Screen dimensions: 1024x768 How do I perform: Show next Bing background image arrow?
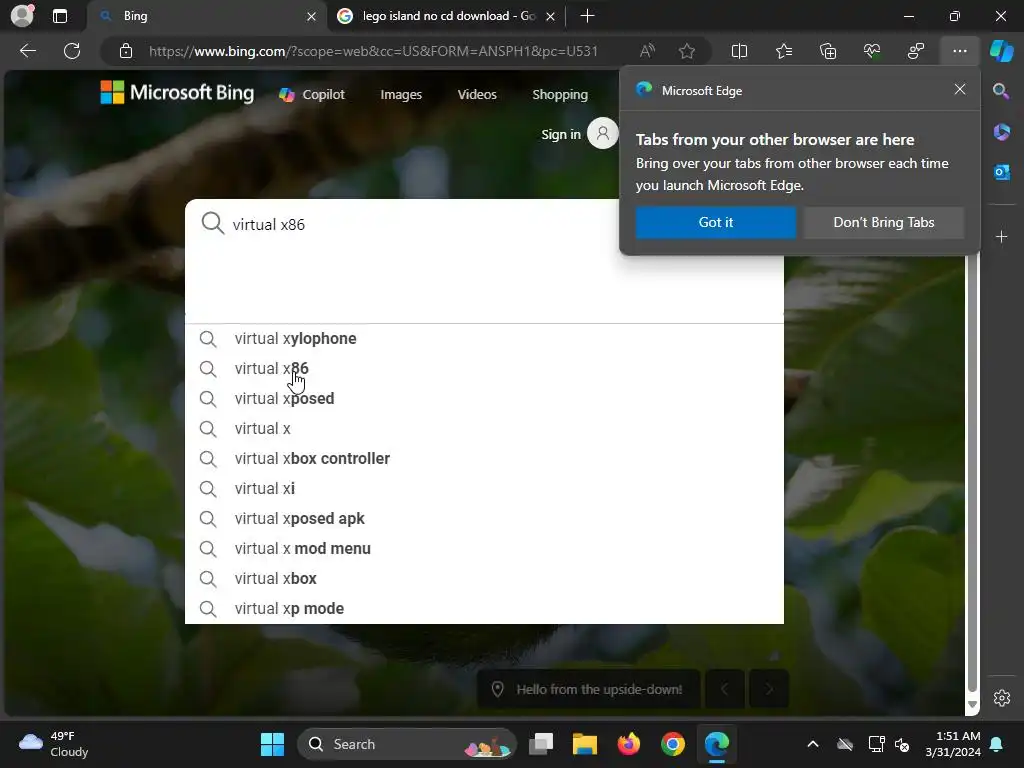769,689
